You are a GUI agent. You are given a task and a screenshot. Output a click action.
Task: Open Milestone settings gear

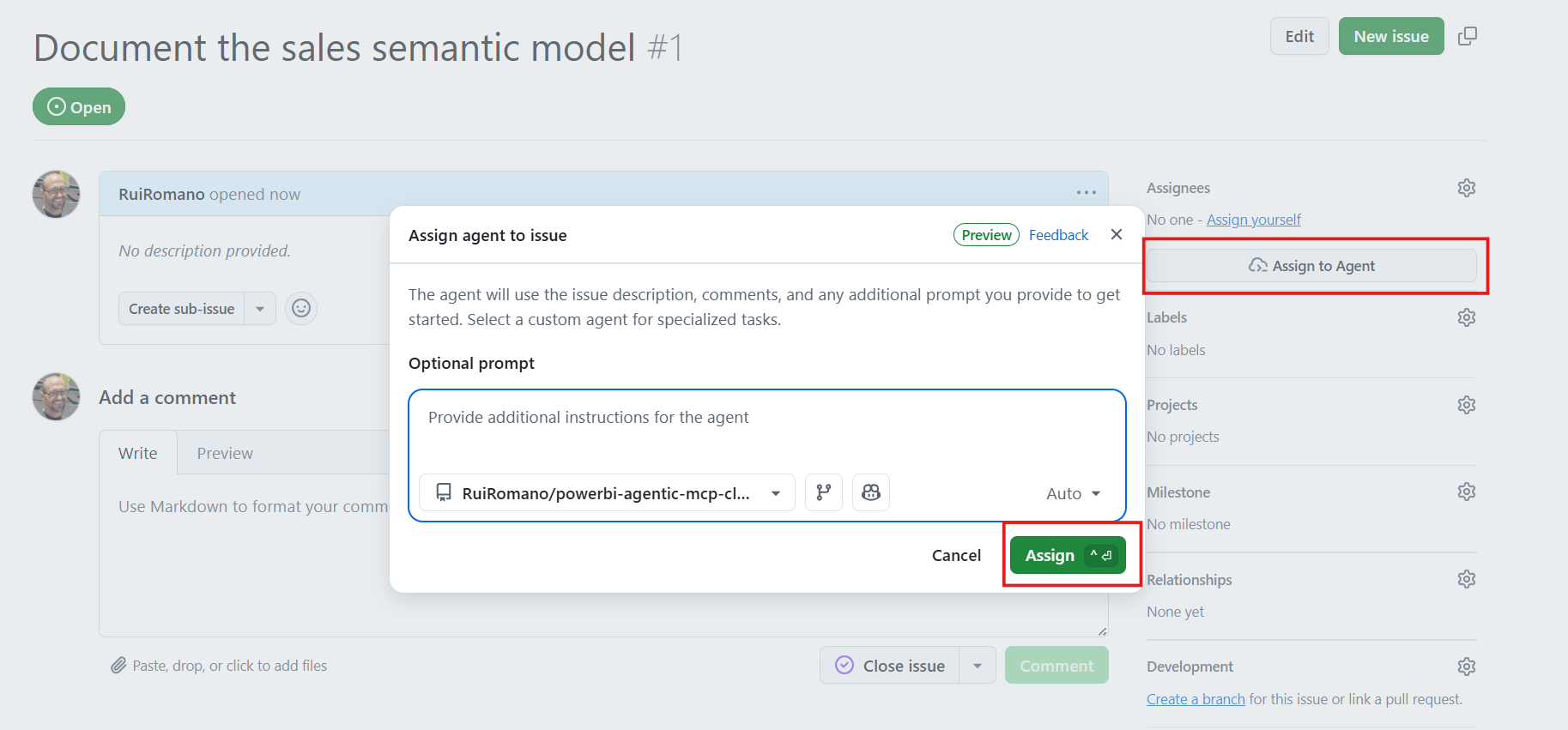(x=1467, y=492)
